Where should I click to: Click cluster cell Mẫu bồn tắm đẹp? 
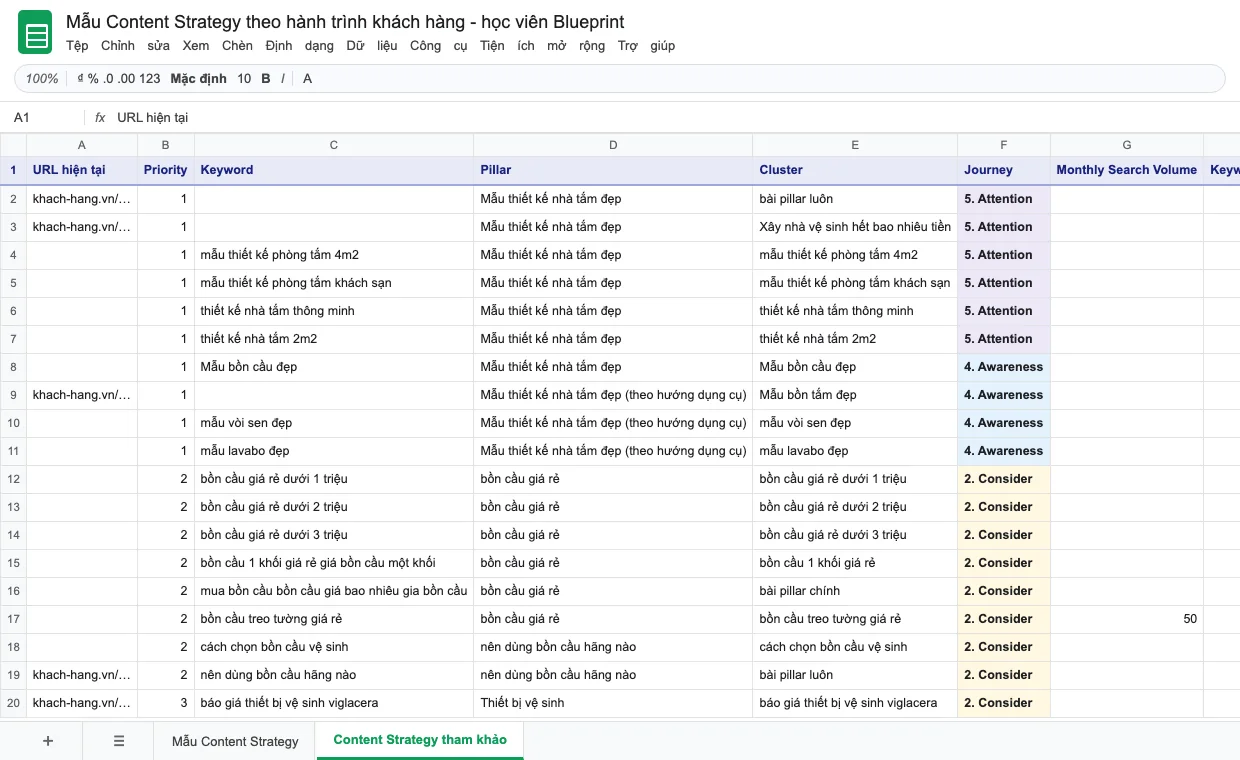tap(855, 395)
